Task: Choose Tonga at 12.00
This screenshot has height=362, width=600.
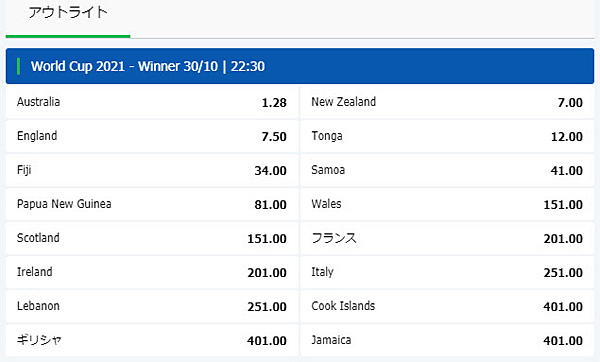Action: [x=447, y=136]
